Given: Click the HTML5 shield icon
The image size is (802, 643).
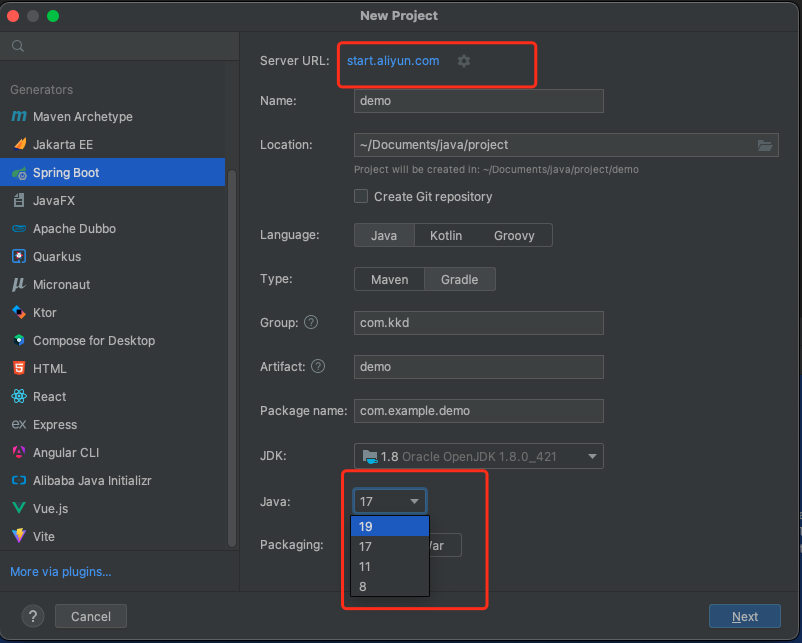Looking at the screenshot, I should (19, 368).
